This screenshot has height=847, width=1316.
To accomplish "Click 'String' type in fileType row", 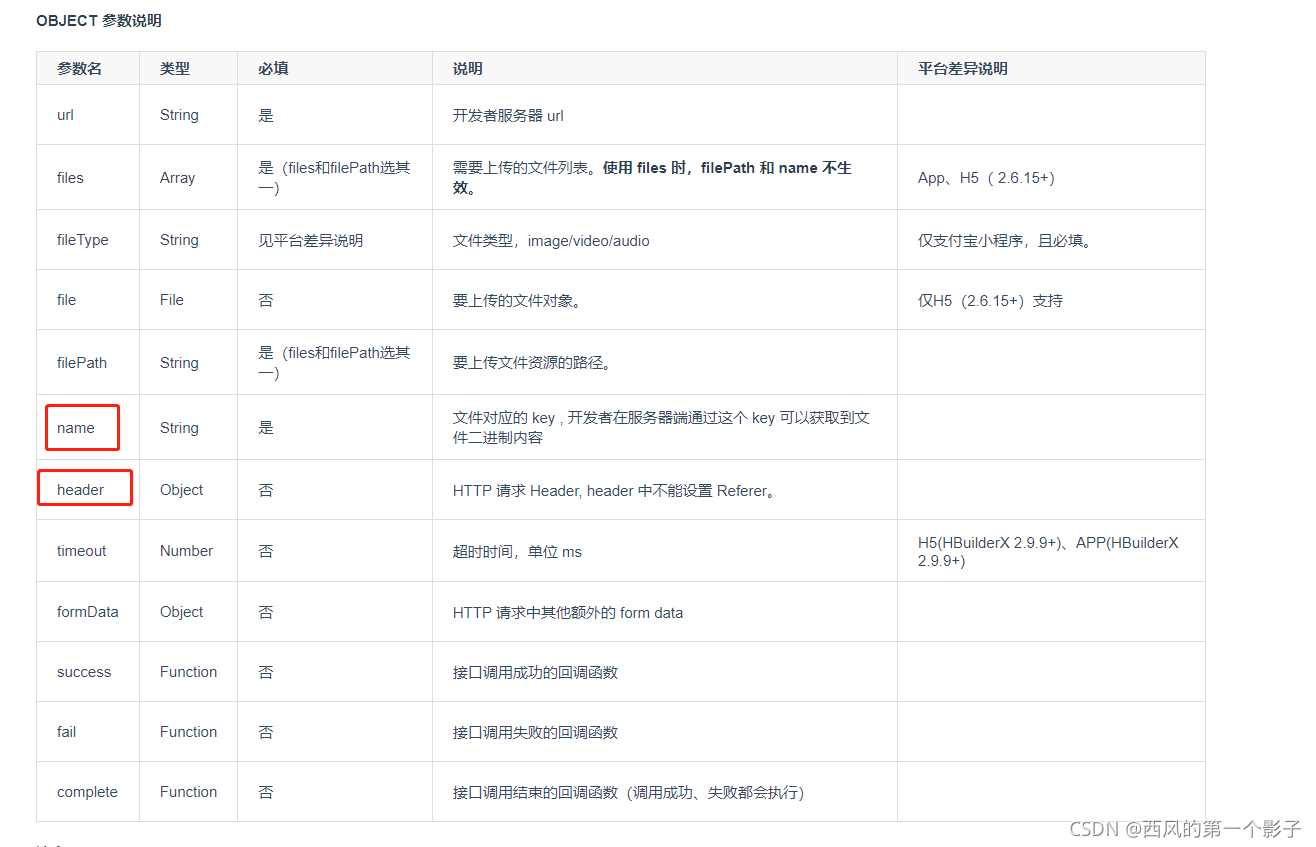I will pos(179,240).
